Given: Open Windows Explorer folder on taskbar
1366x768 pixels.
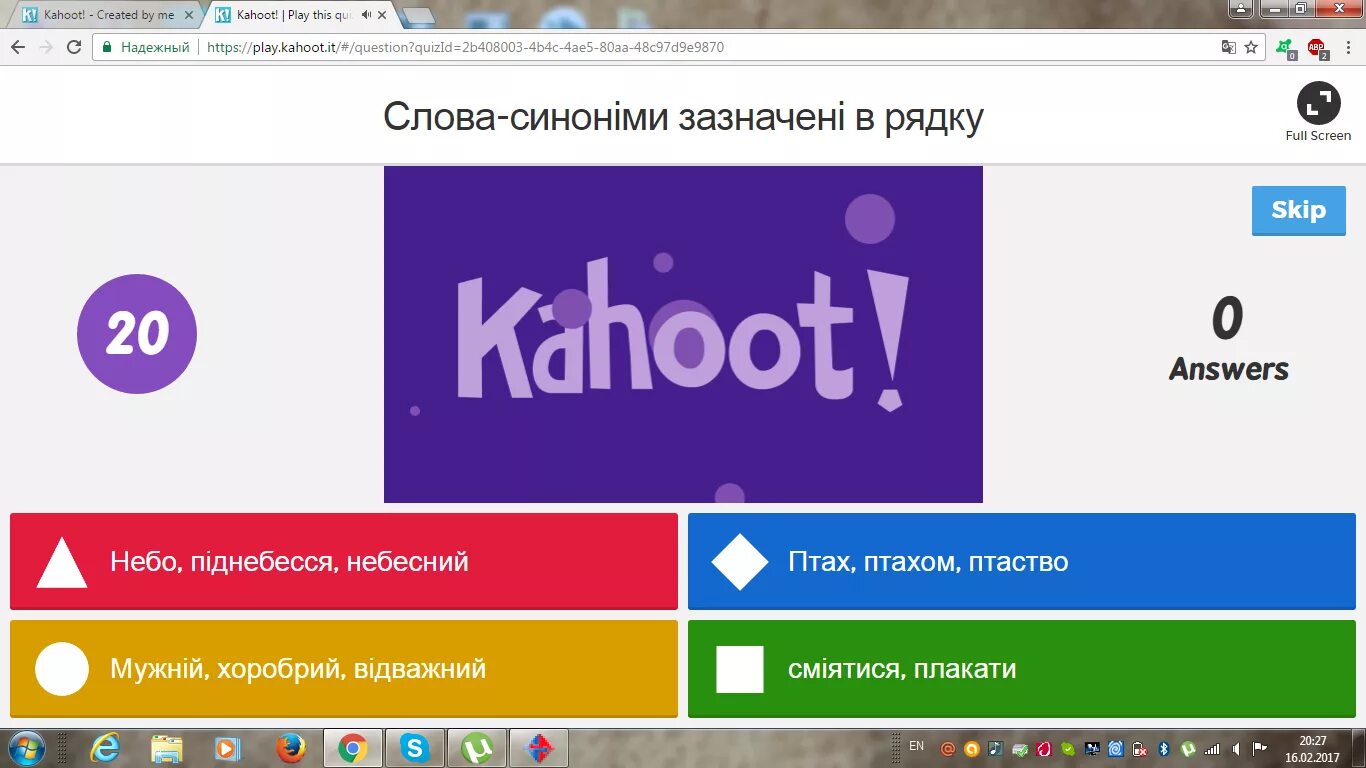Looking at the screenshot, I should [167, 748].
